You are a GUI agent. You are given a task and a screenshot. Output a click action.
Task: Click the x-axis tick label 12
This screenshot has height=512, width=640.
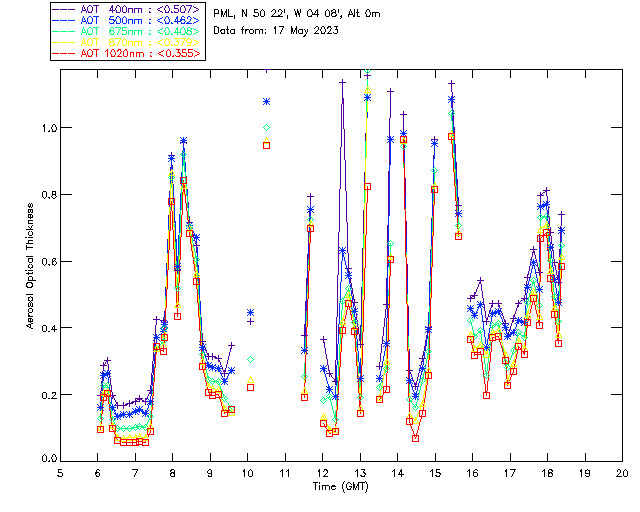pyautogui.click(x=322, y=472)
